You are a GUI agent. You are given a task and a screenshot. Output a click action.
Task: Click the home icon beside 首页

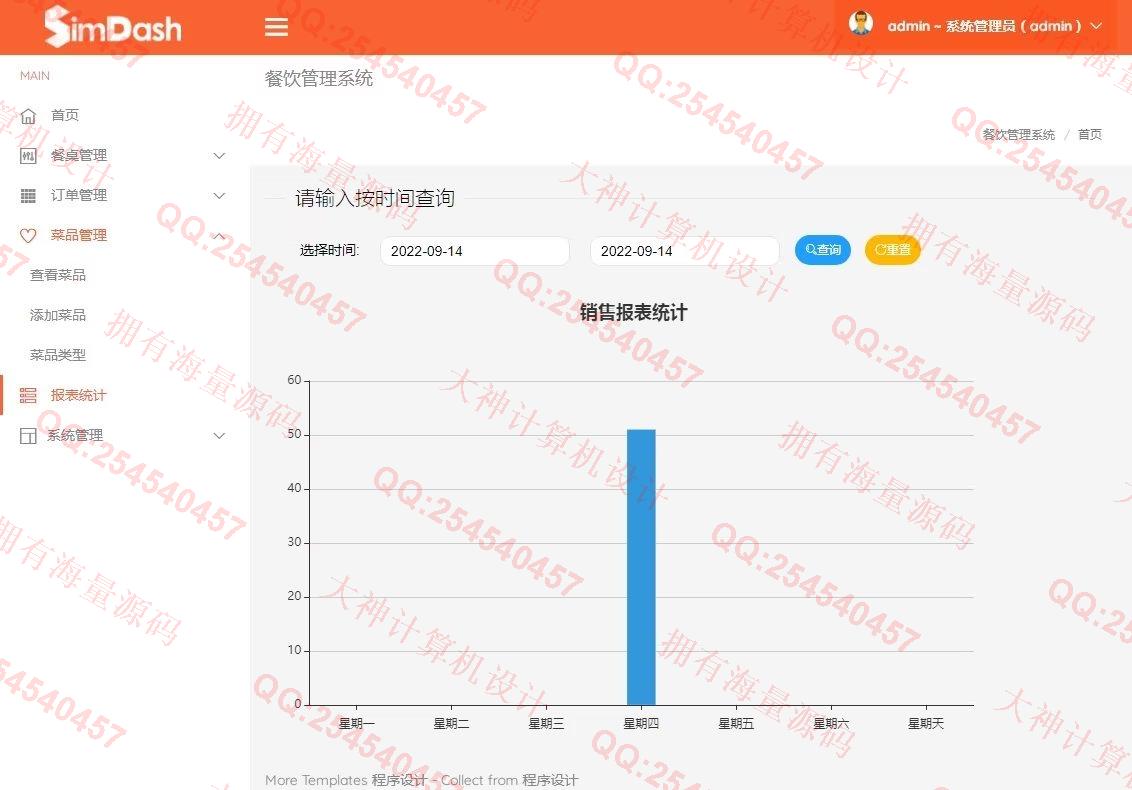coord(28,115)
